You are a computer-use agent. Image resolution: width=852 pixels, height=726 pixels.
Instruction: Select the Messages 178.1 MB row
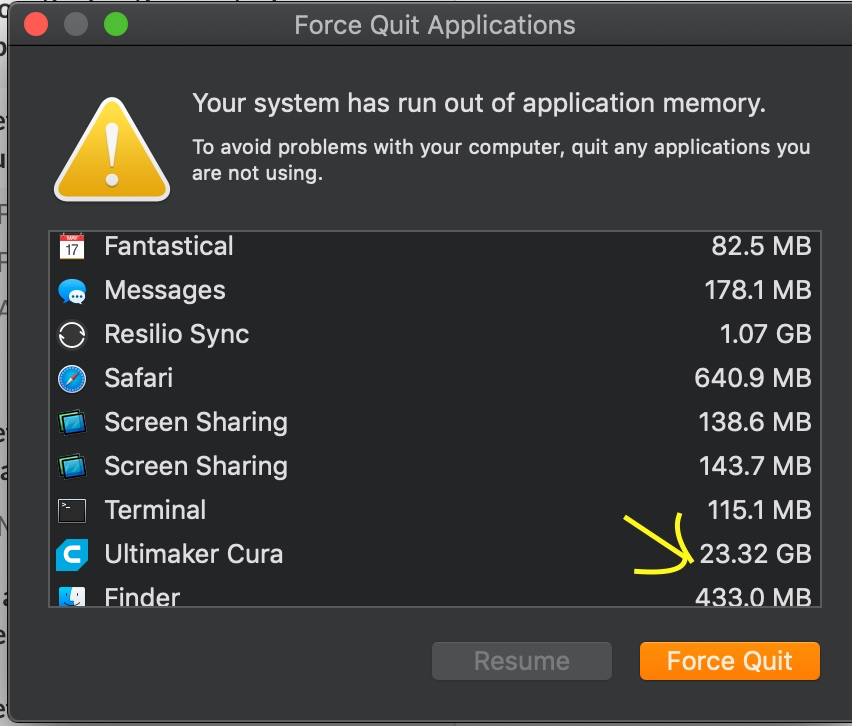click(435, 290)
